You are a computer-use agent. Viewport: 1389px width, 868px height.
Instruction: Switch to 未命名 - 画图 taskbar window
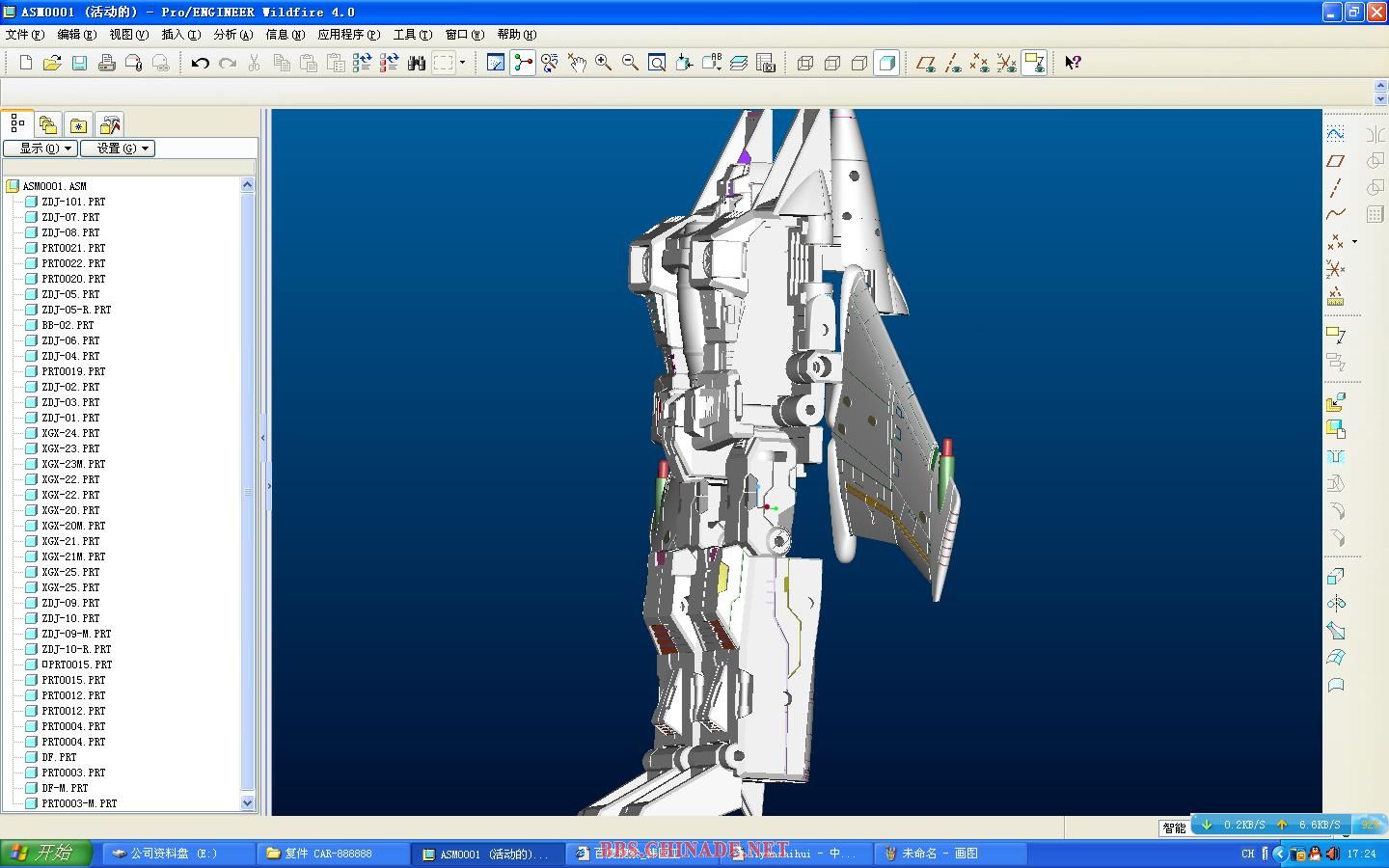coord(950,854)
